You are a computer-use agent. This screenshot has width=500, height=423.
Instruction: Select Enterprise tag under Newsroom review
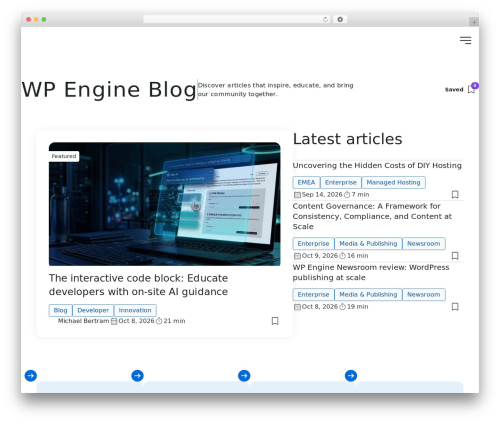[x=313, y=295]
